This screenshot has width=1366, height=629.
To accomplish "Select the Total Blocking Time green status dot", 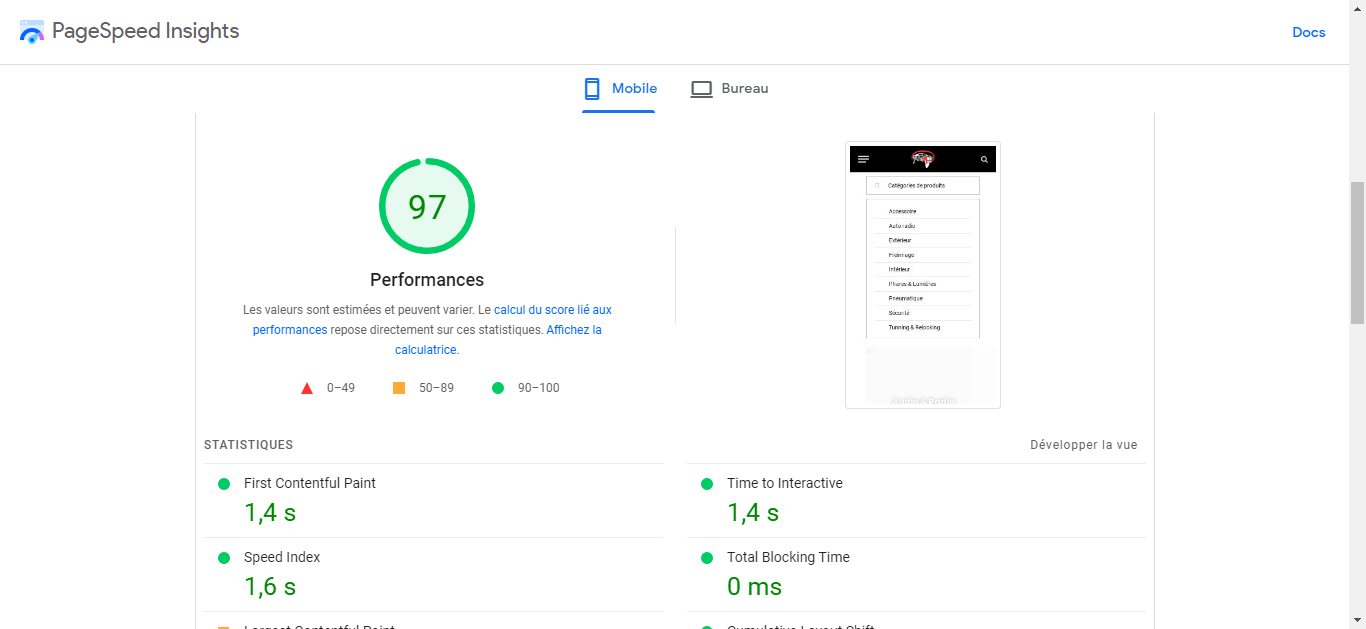I will click(707, 558).
